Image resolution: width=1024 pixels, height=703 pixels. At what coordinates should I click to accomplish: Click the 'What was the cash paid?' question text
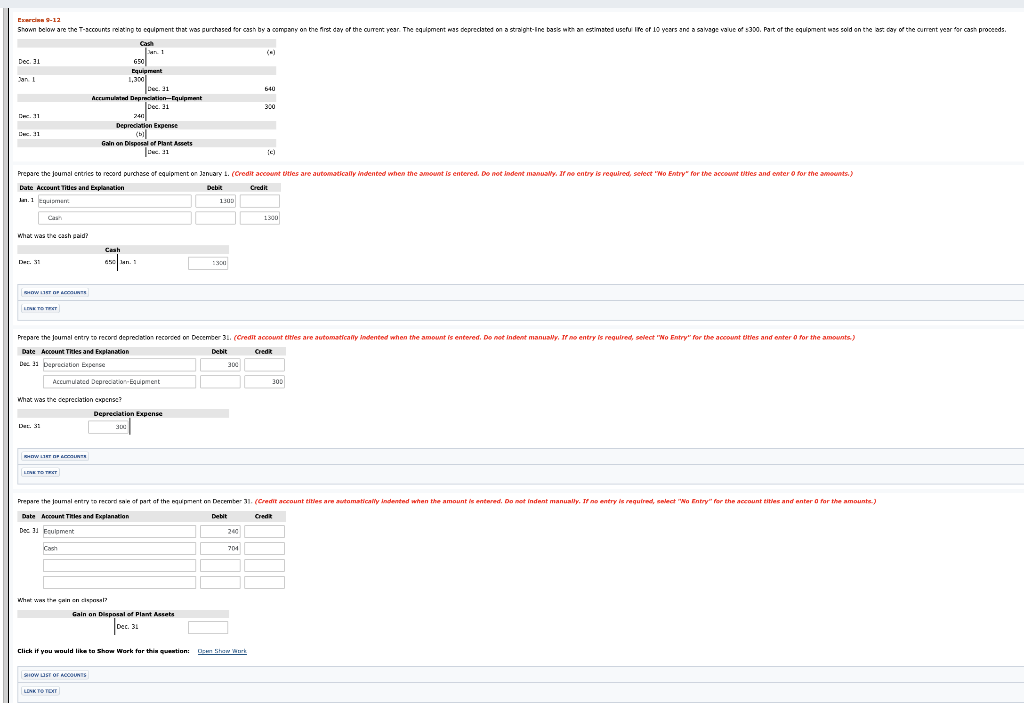[x=53, y=236]
